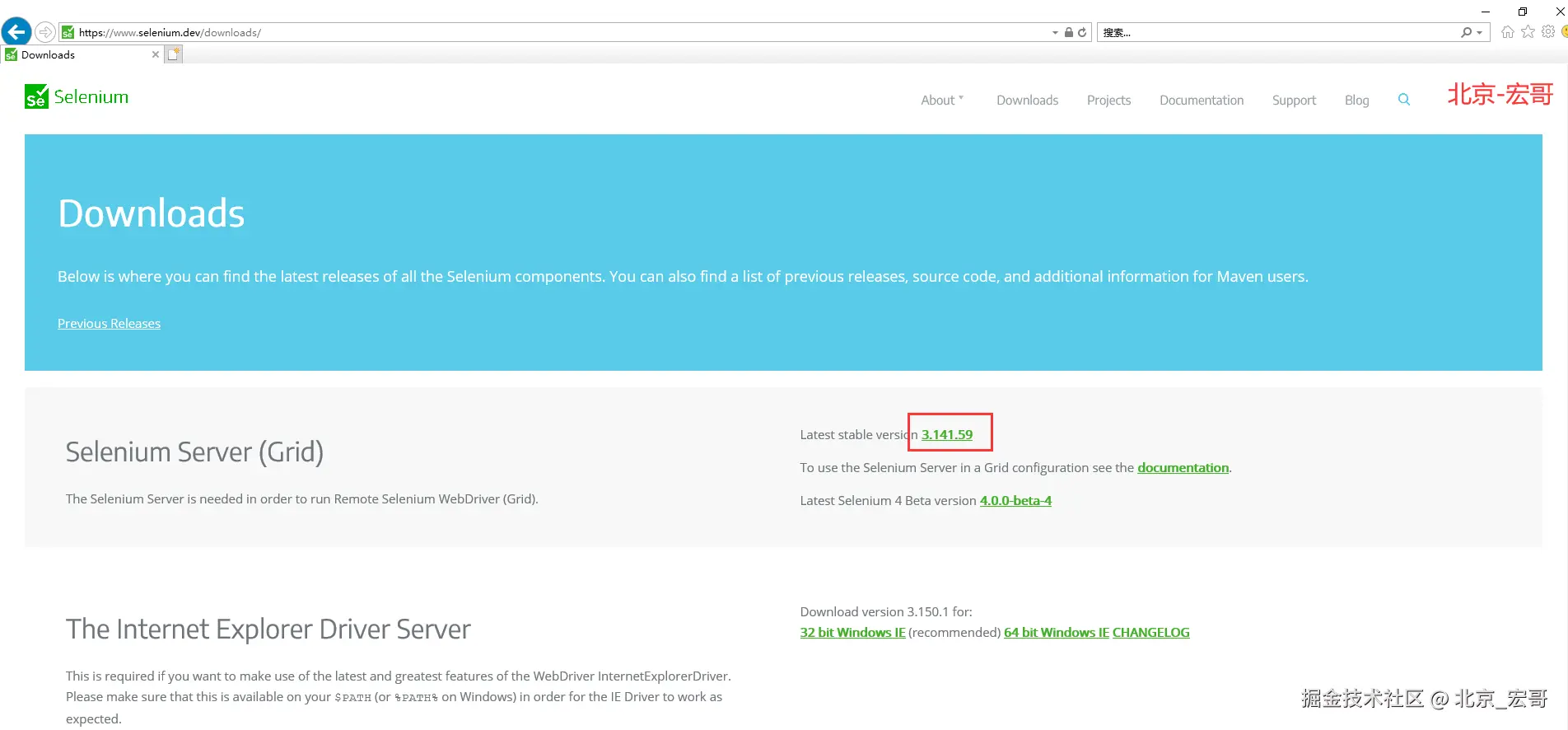Click the Selenium logo in site header

77,96
